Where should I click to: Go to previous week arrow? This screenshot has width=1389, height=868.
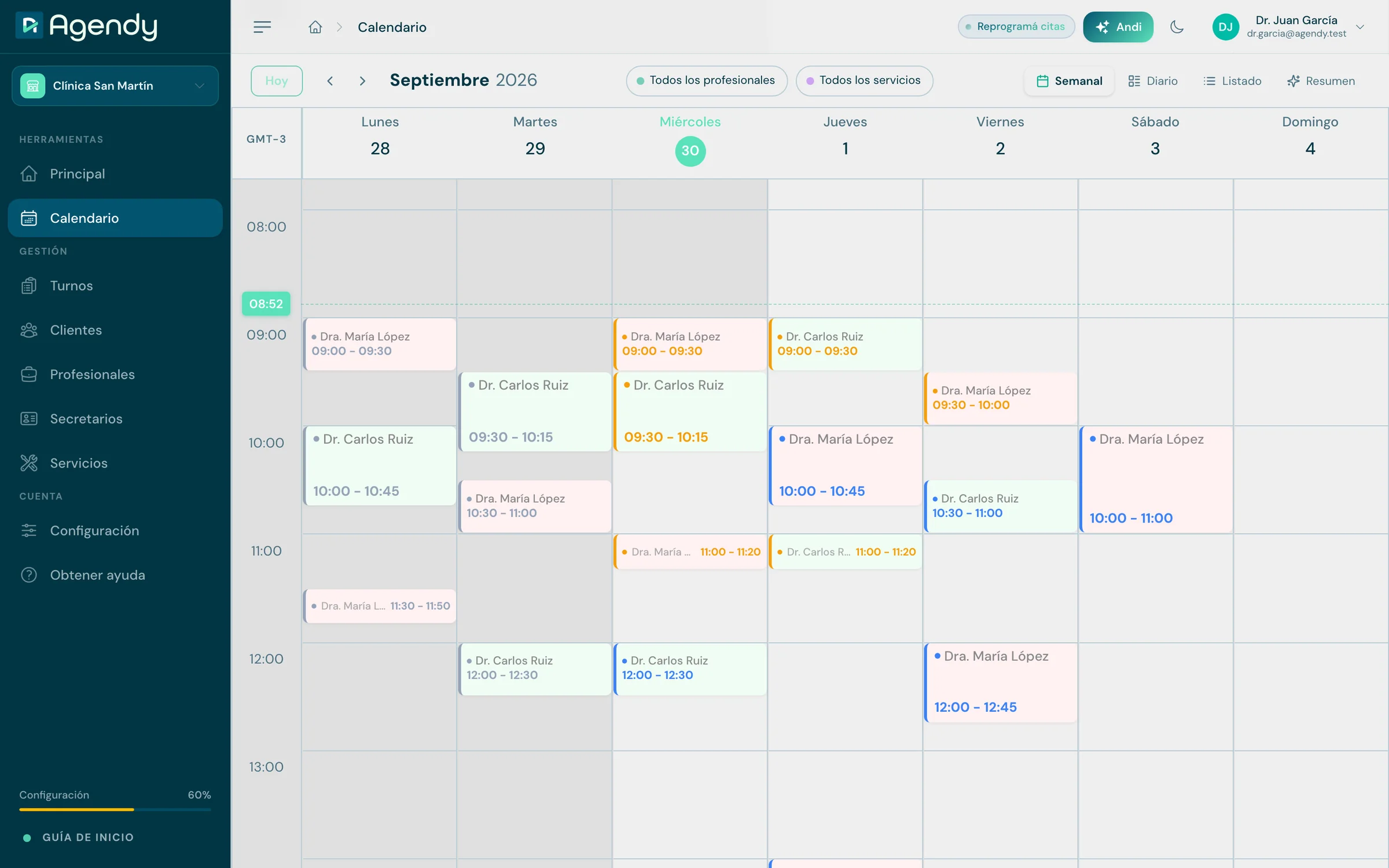pyautogui.click(x=330, y=80)
